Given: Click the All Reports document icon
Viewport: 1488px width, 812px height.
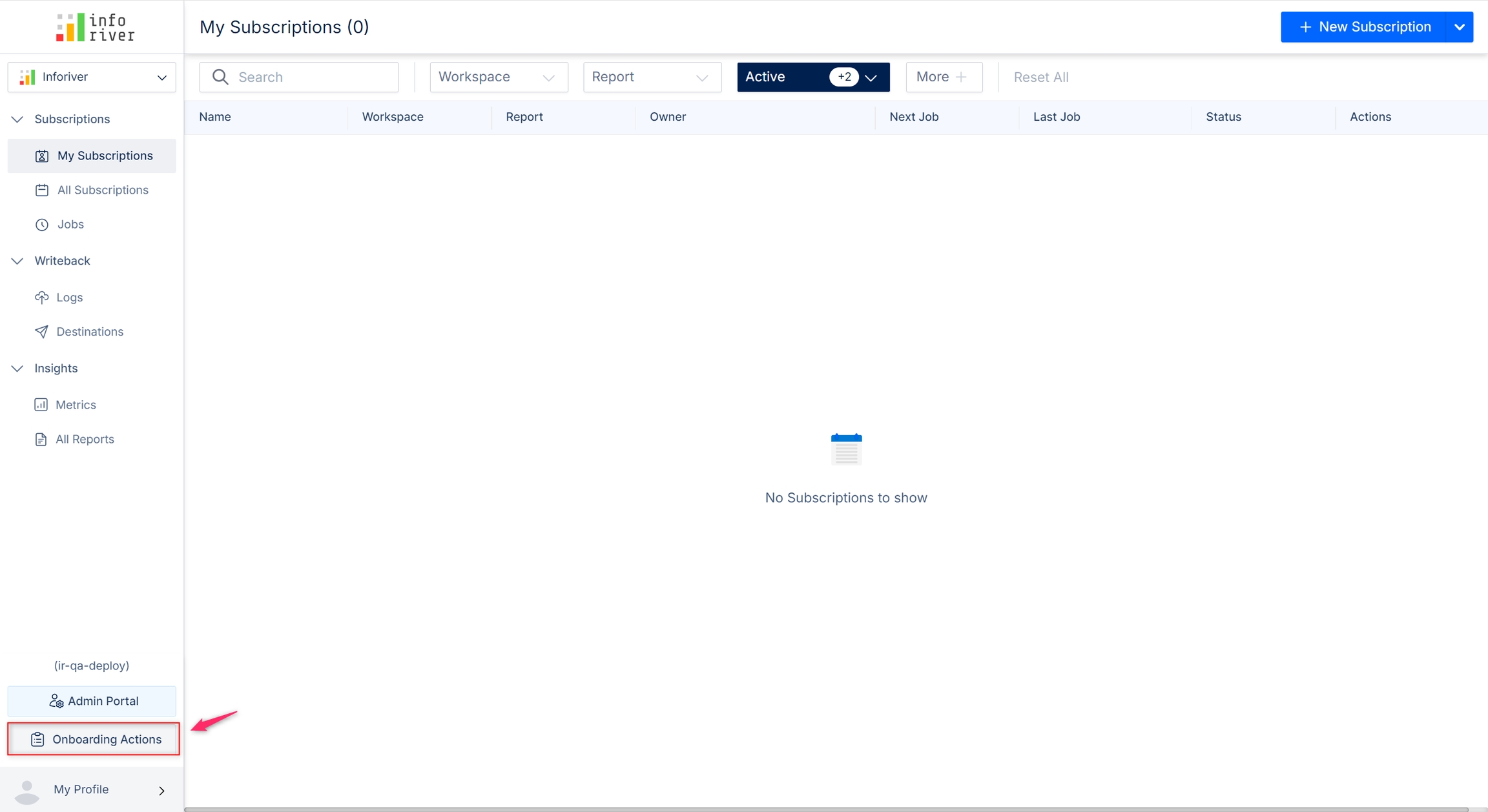Looking at the screenshot, I should (x=41, y=440).
